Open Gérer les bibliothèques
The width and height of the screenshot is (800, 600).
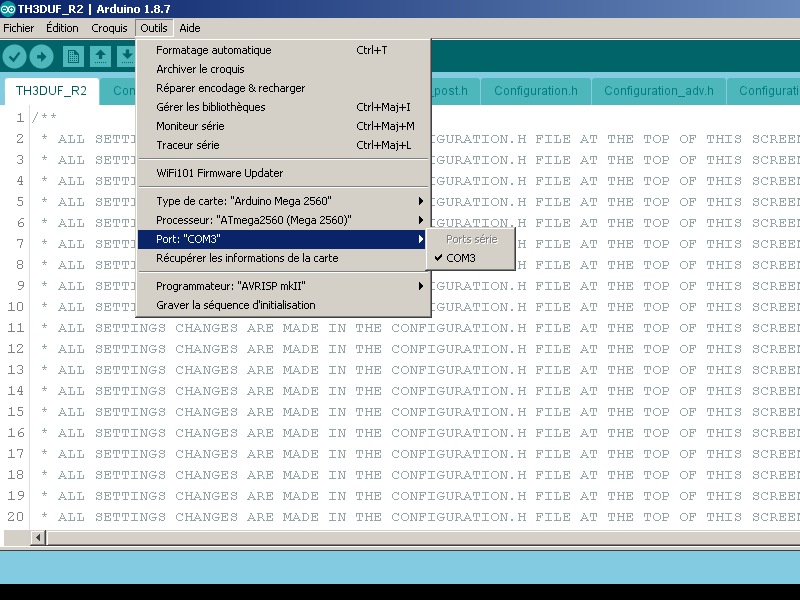284,107
